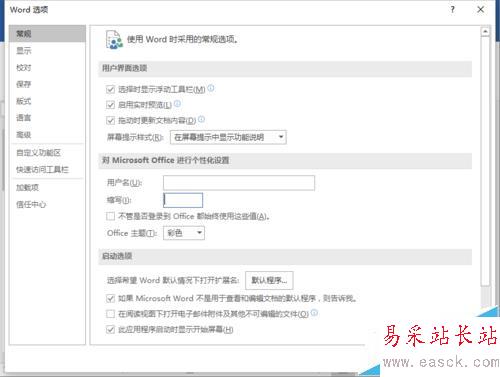The width and height of the screenshot is (500, 377).
Task: Click the info icon beside 拖动时更新文档内容
Action: (201, 119)
